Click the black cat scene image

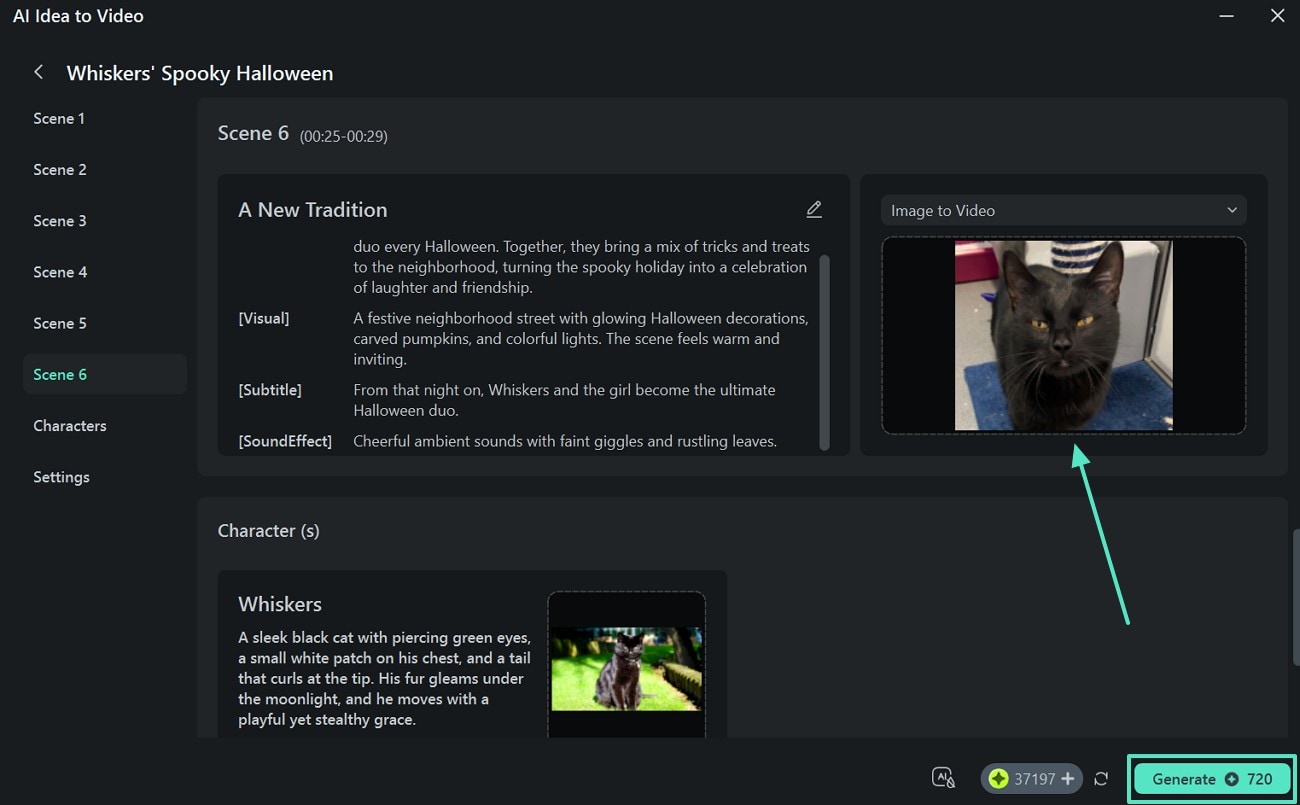tap(1064, 335)
